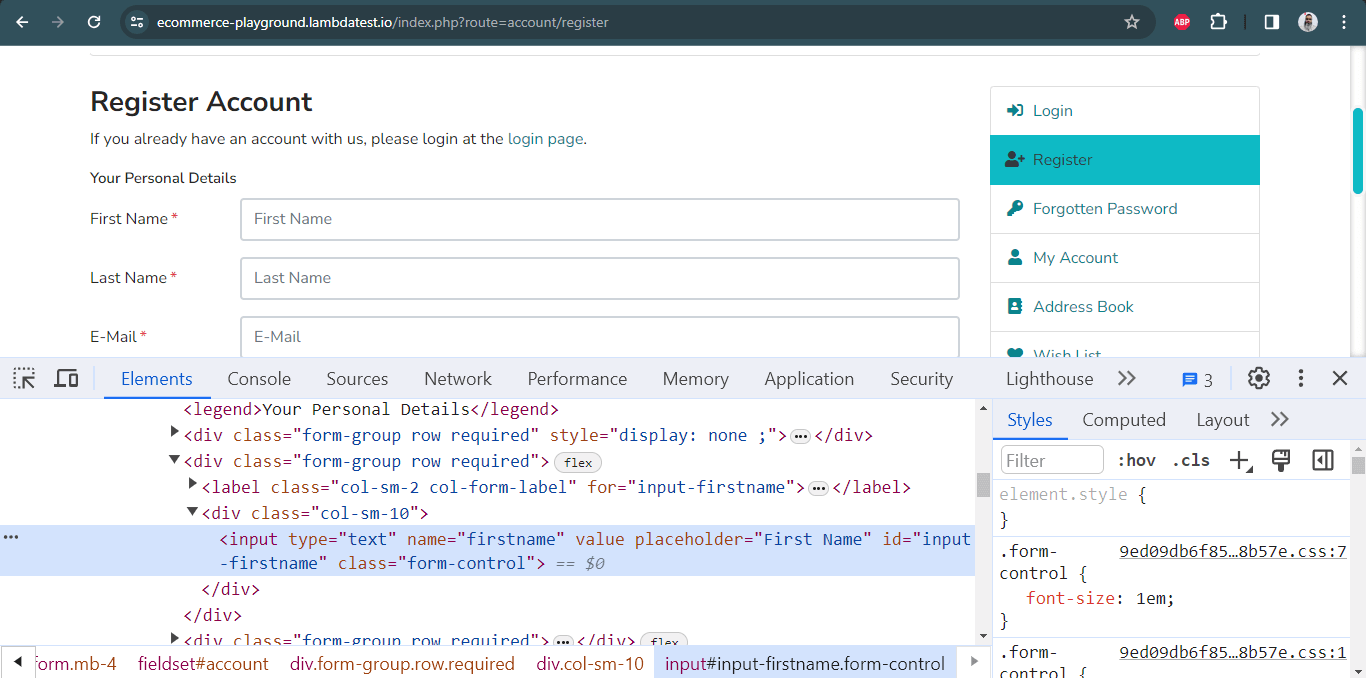Viewport: 1366px width, 678px height.
Task: Open the login page link
Action: point(545,139)
